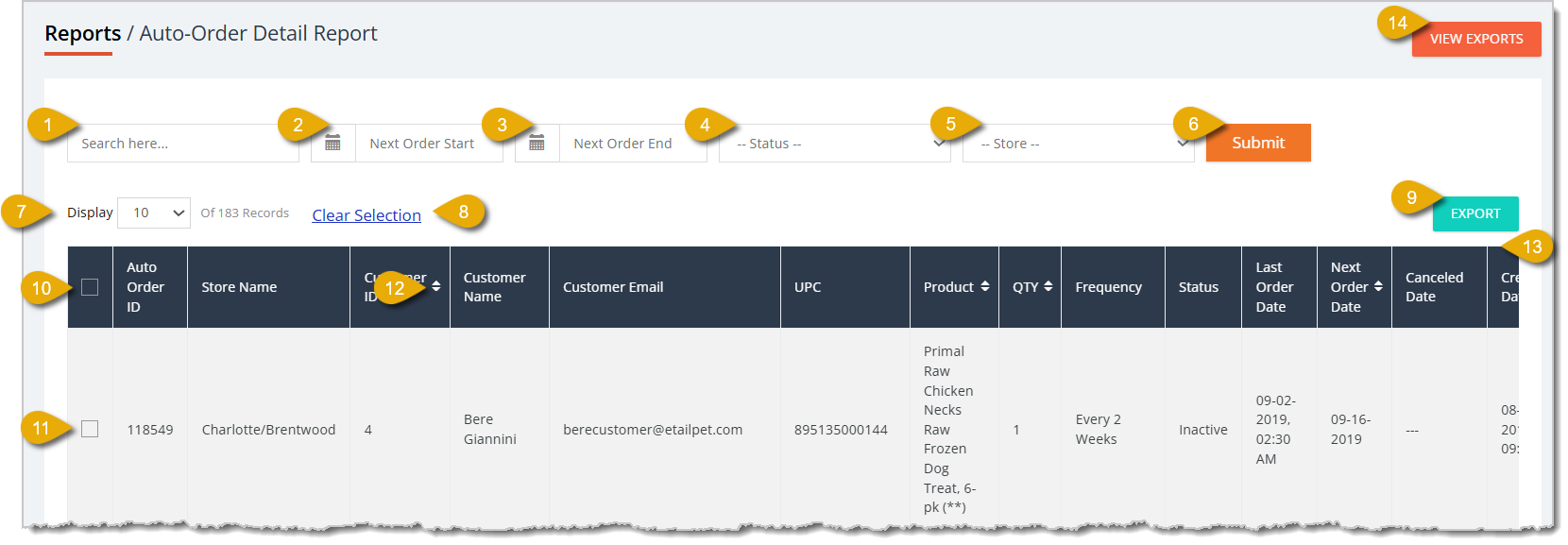Viewport: 1568px width, 545px height.
Task: Click the Canceled Date column header
Action: [1440, 287]
